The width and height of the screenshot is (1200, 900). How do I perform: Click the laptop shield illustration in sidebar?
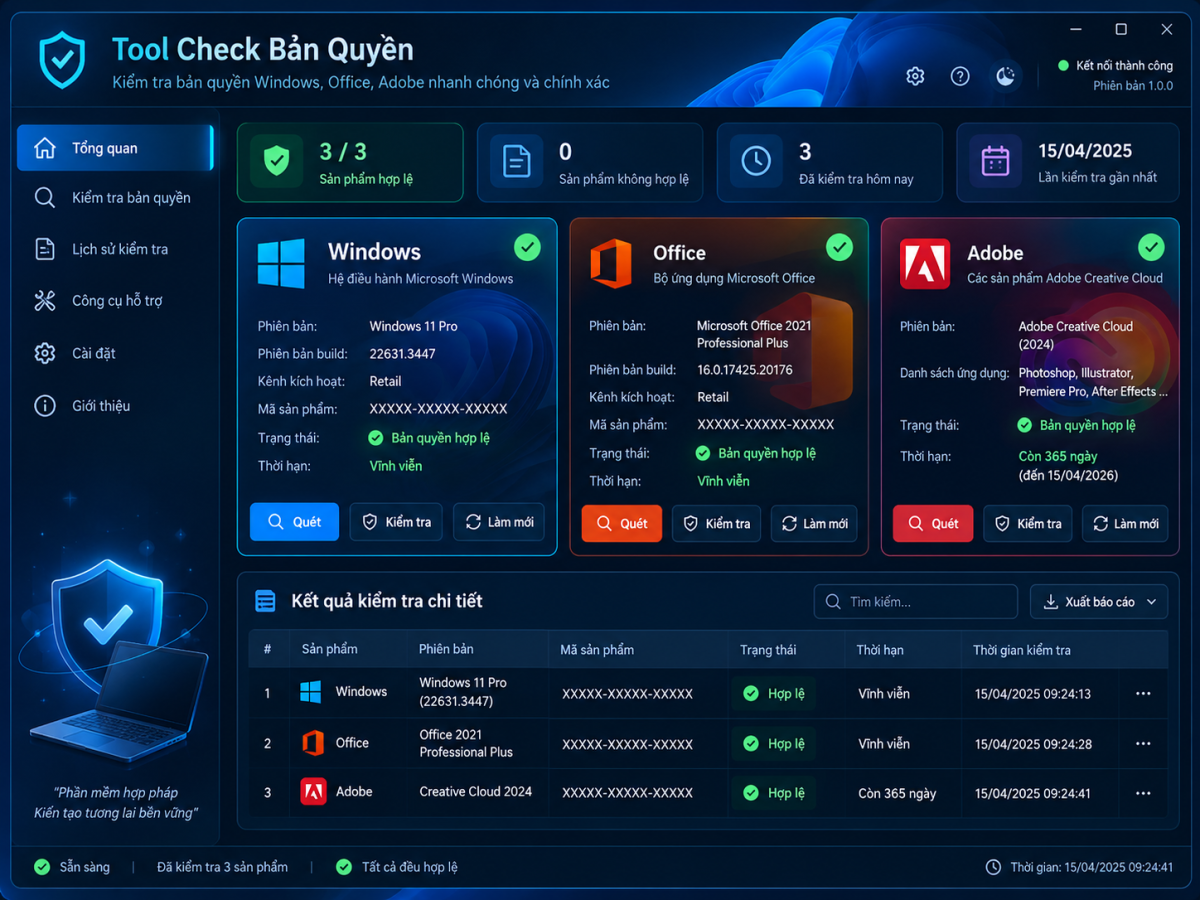click(113, 660)
